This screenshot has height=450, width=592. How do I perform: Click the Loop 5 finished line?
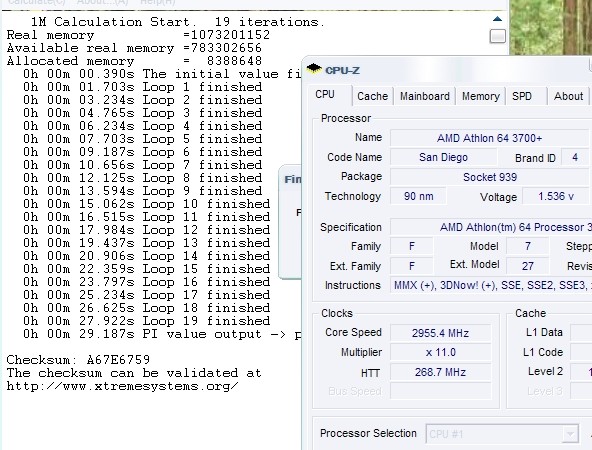142,139
